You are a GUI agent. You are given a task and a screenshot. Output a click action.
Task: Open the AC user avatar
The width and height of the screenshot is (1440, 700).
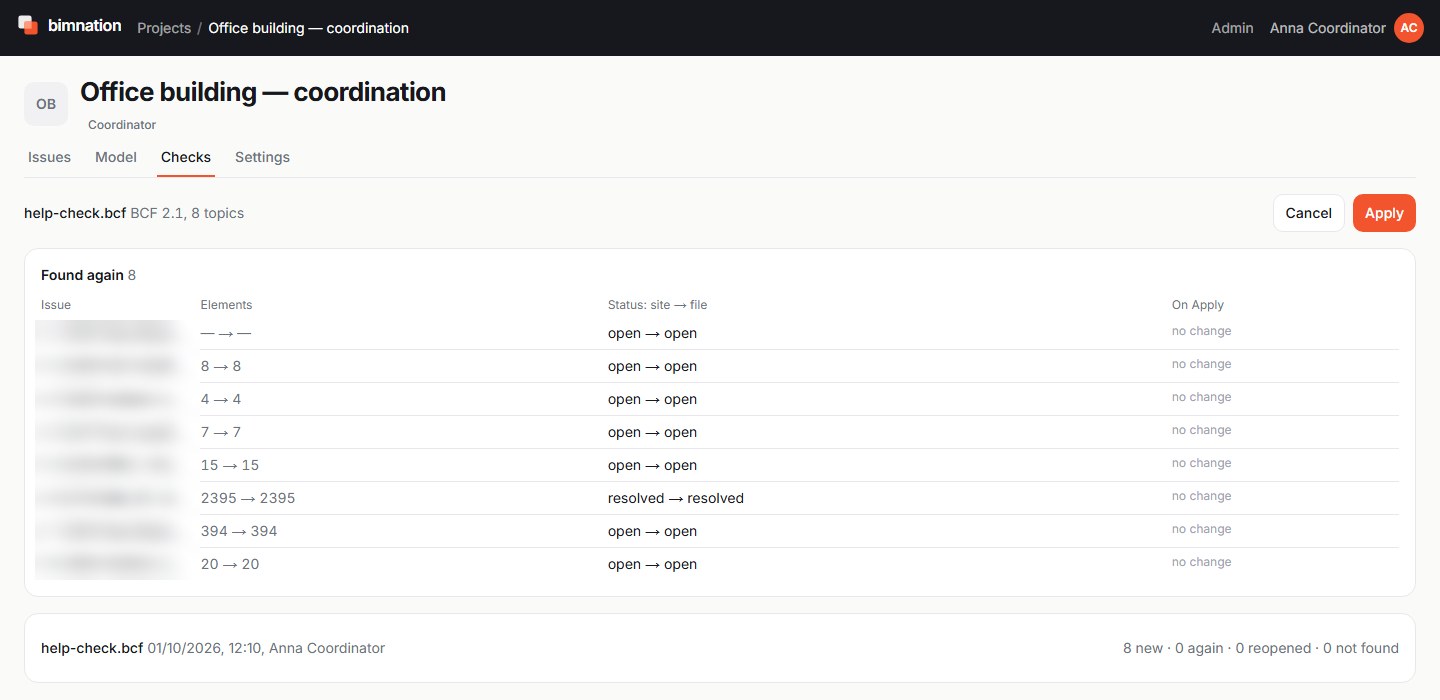pos(1408,28)
